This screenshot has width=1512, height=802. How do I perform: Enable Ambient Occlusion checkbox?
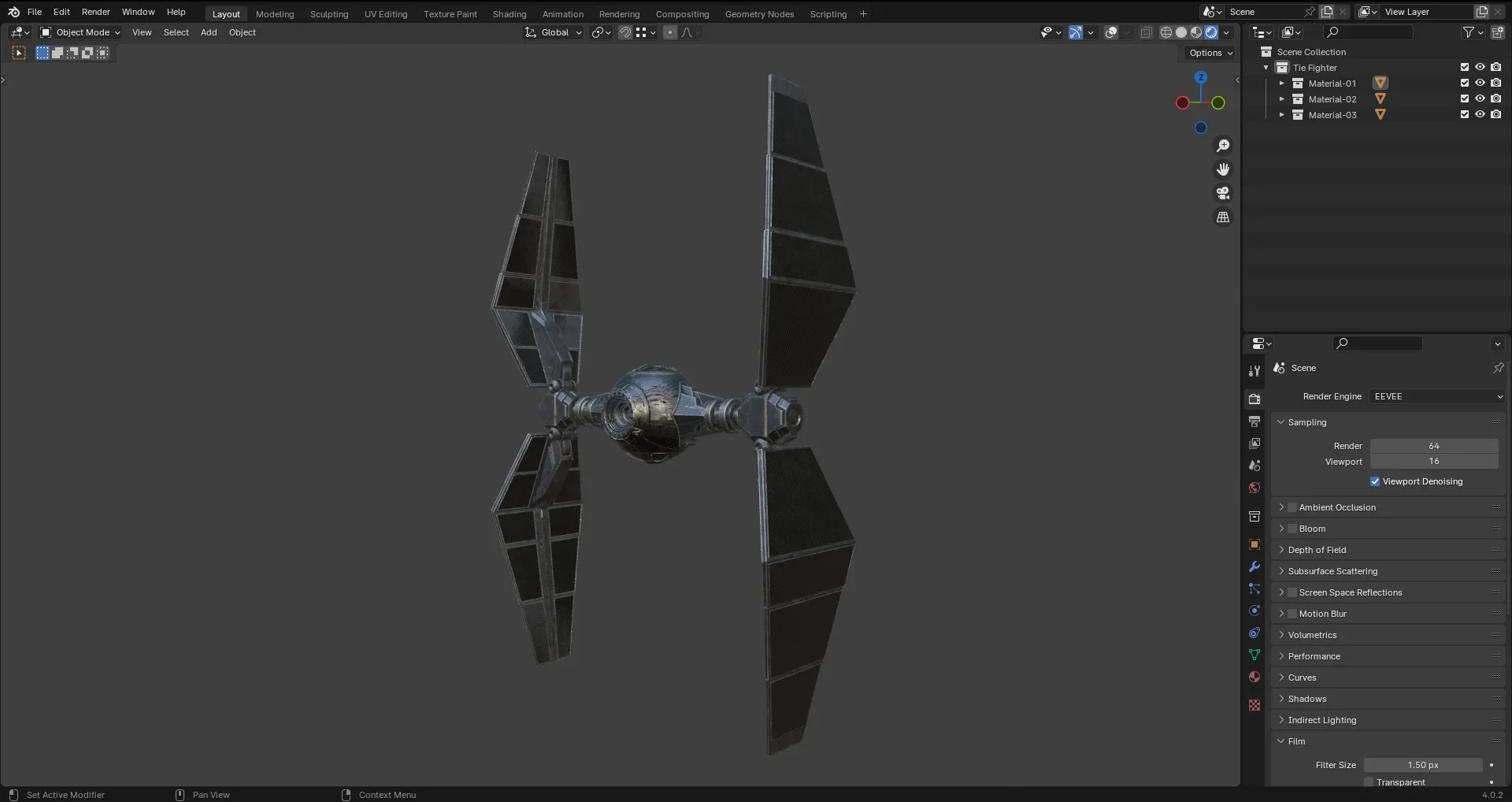pos(1292,507)
